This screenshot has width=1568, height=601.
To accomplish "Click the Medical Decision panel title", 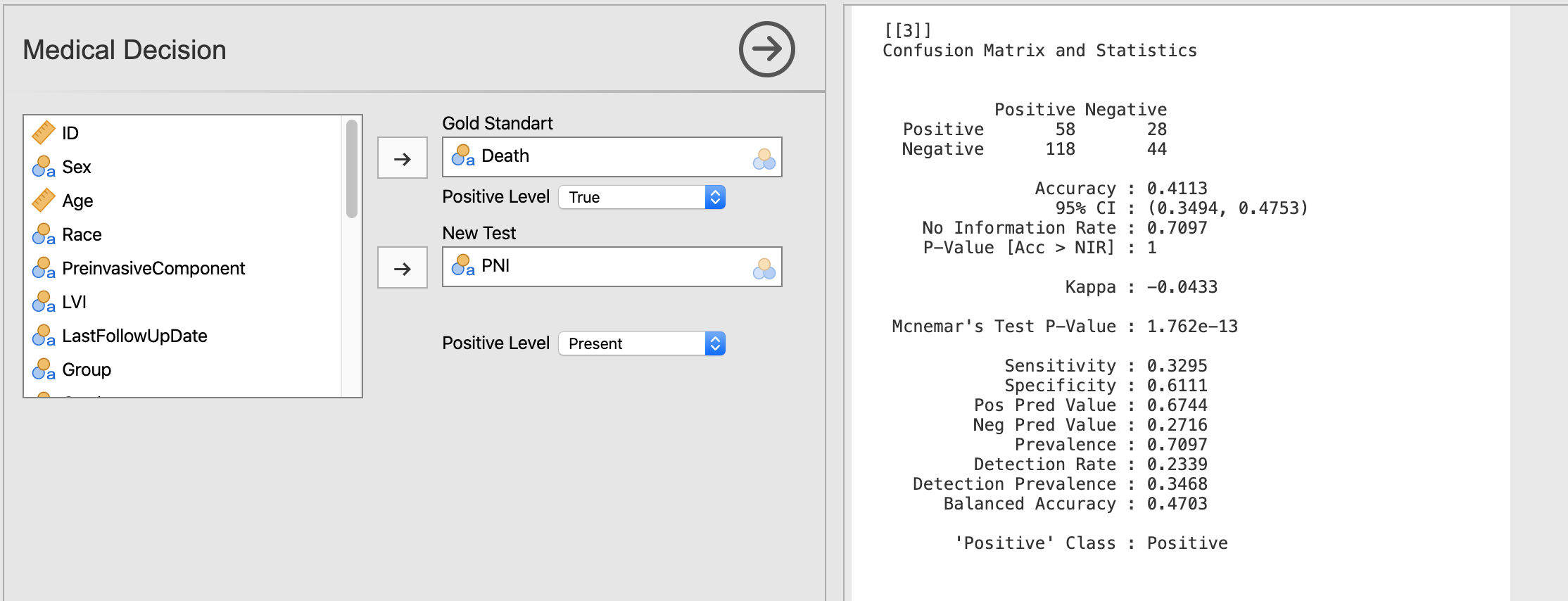I will (x=125, y=50).
